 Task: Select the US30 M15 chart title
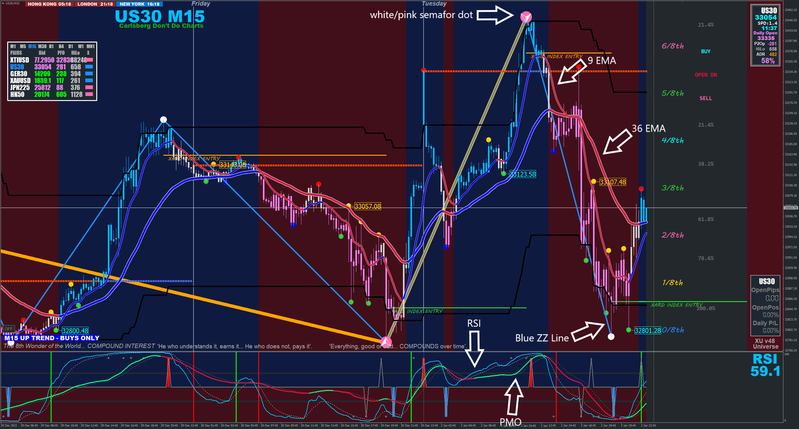[160, 16]
